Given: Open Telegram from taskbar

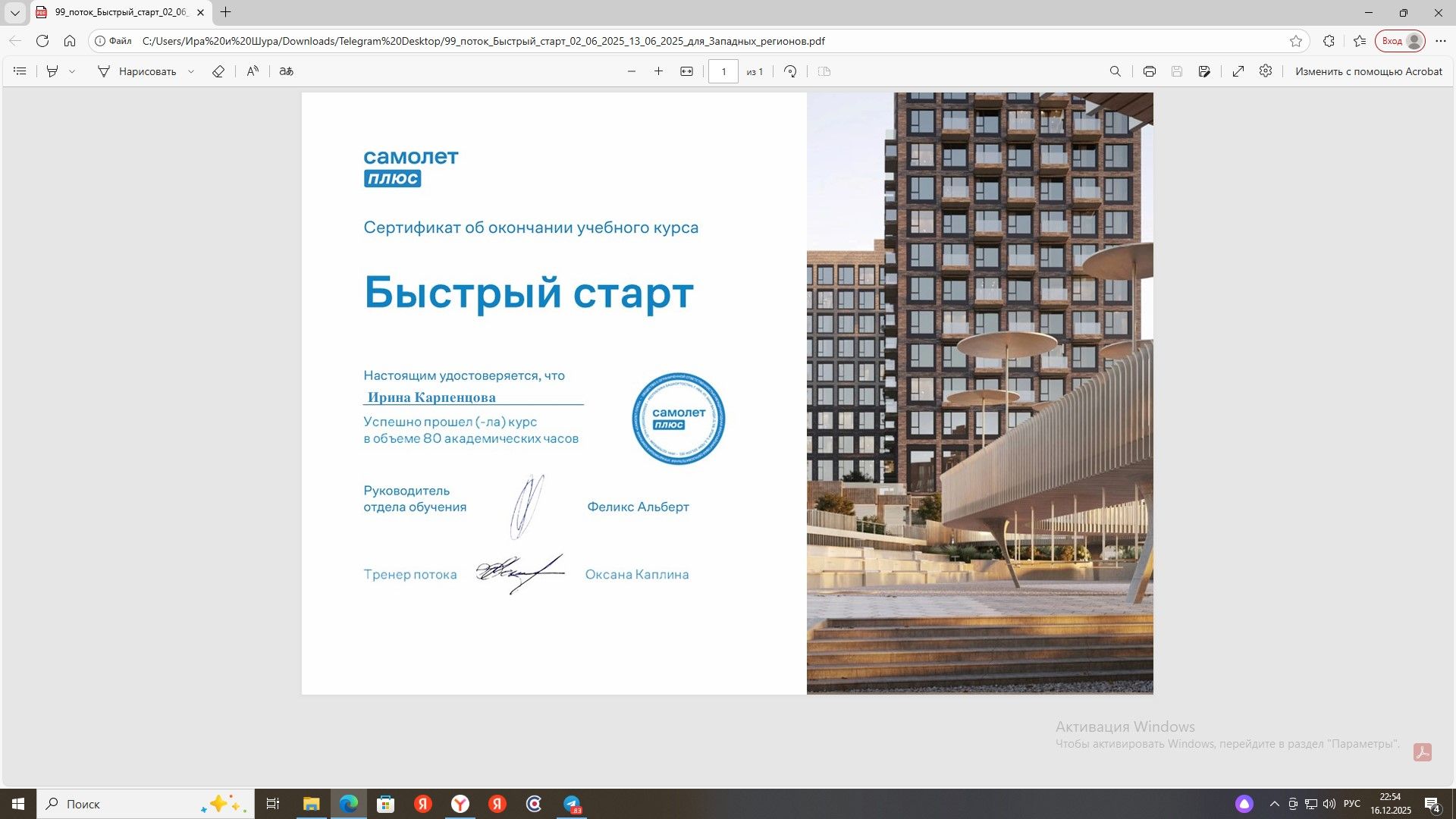Looking at the screenshot, I should point(572,804).
